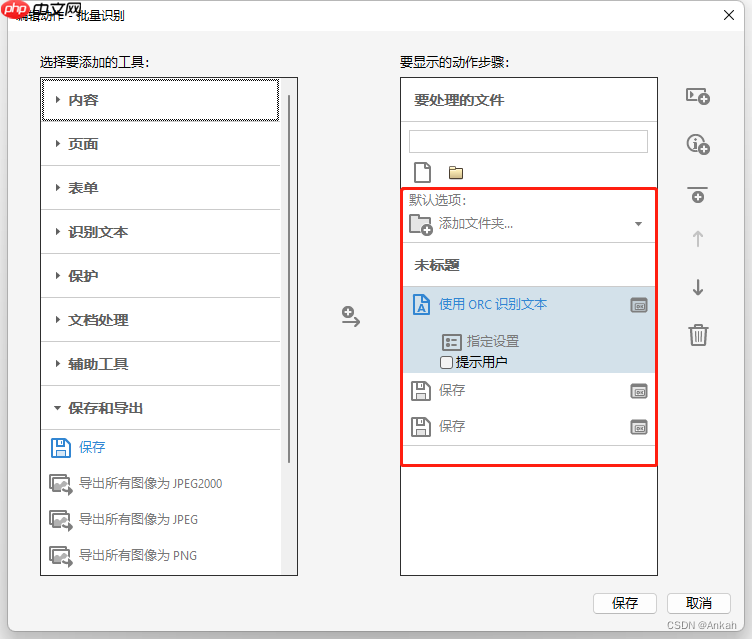
Task: Click floppy icon of first 保存 step
Action: click(421, 391)
